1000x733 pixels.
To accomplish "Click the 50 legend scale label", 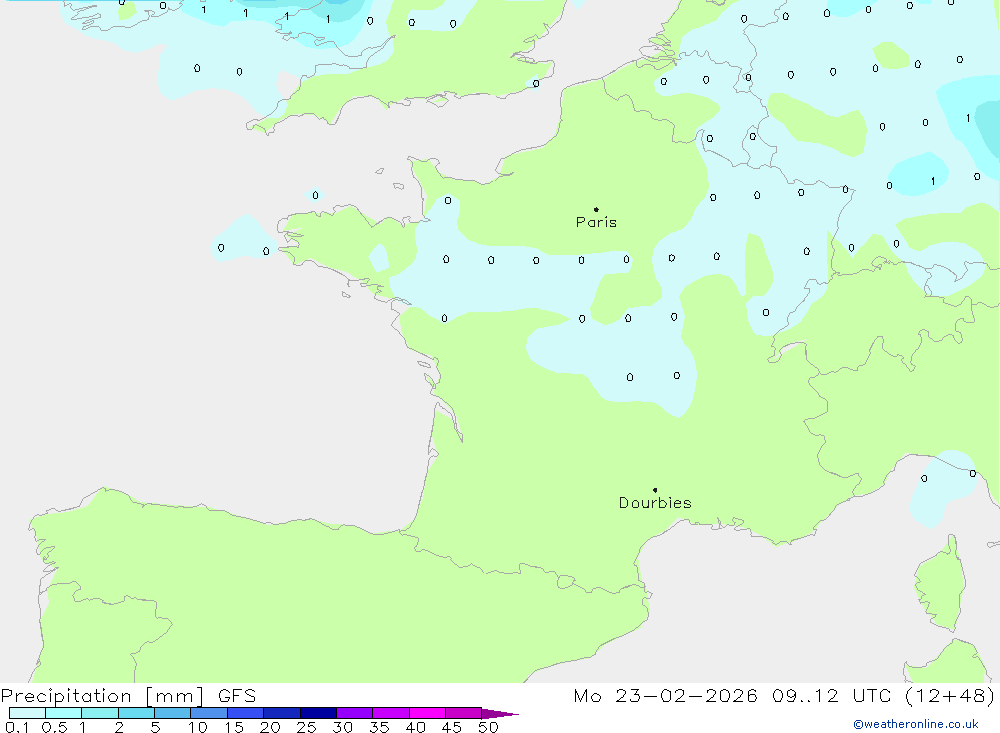I will [489, 727].
